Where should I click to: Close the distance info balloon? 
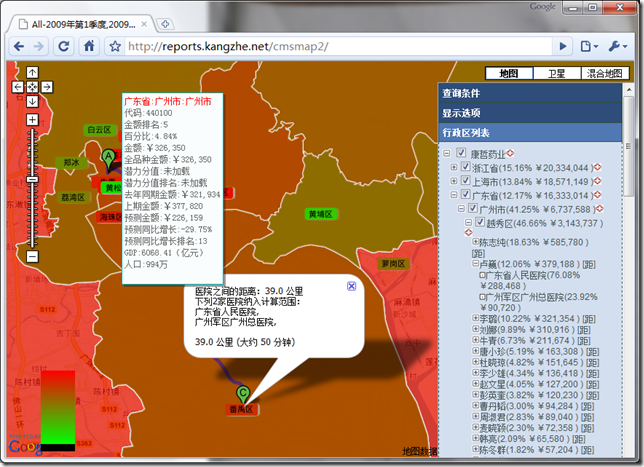352,286
